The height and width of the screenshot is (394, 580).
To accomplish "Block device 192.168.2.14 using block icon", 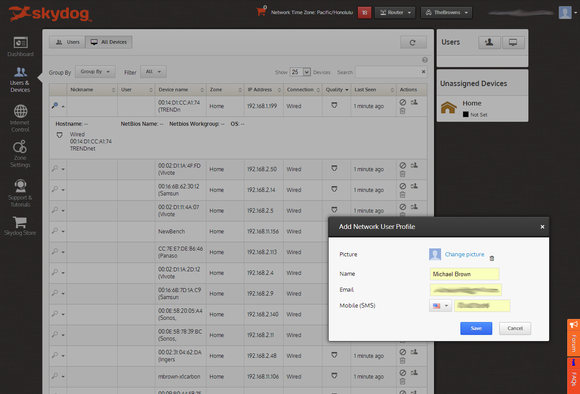I will point(403,186).
